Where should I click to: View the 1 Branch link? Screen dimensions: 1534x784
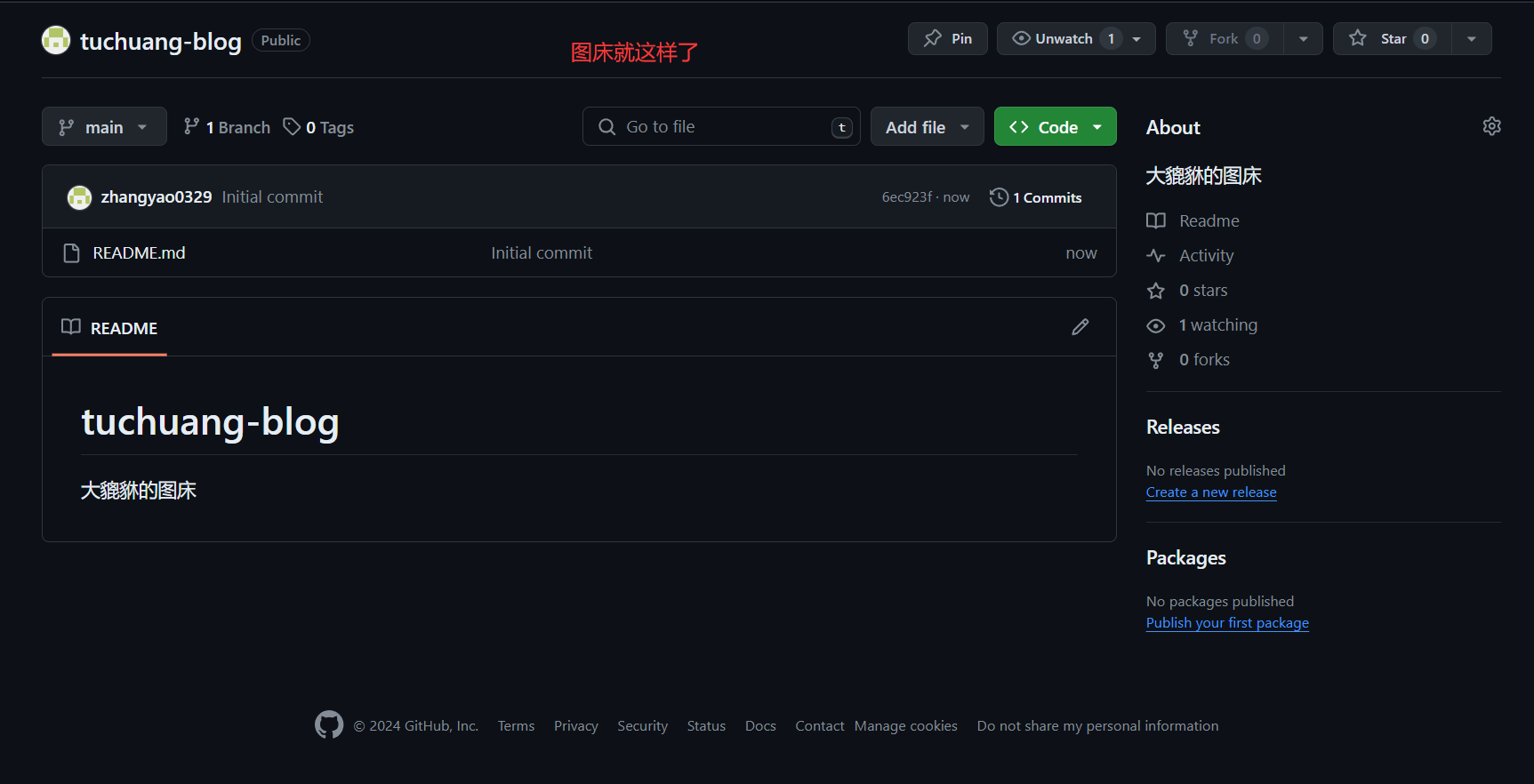coord(227,127)
